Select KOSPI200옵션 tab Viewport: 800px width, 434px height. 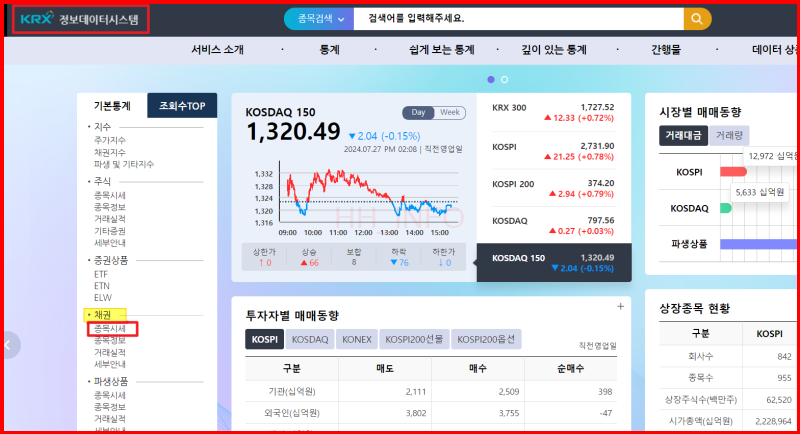click(x=486, y=340)
